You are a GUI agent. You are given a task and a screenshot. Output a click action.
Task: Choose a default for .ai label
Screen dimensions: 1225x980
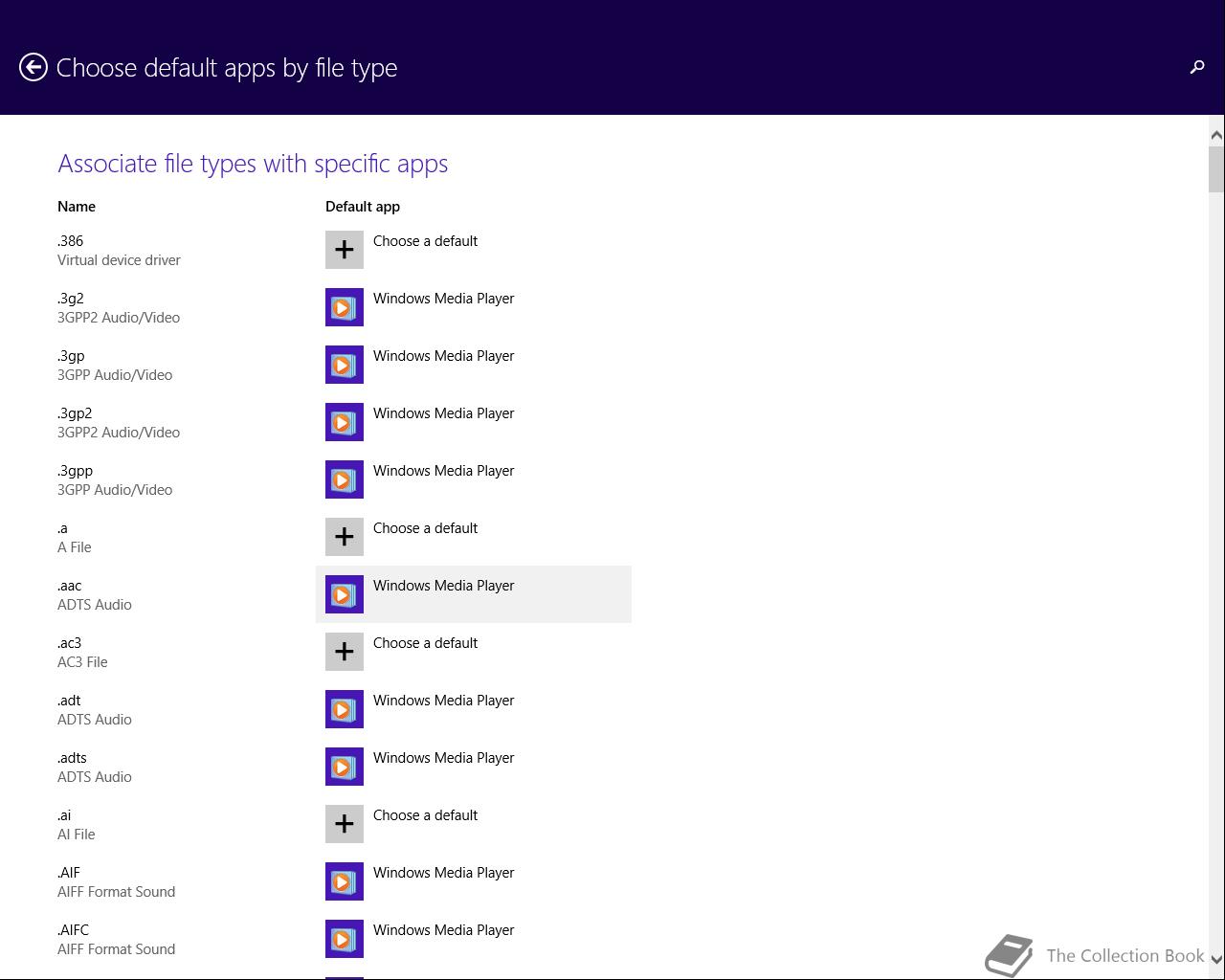click(x=425, y=815)
